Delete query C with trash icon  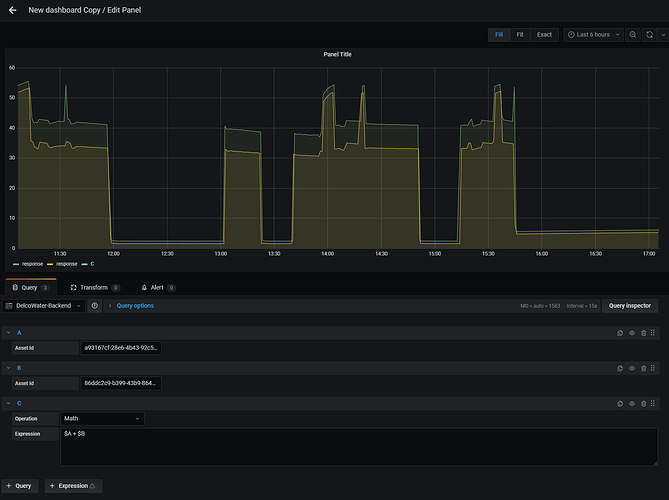[643, 404]
